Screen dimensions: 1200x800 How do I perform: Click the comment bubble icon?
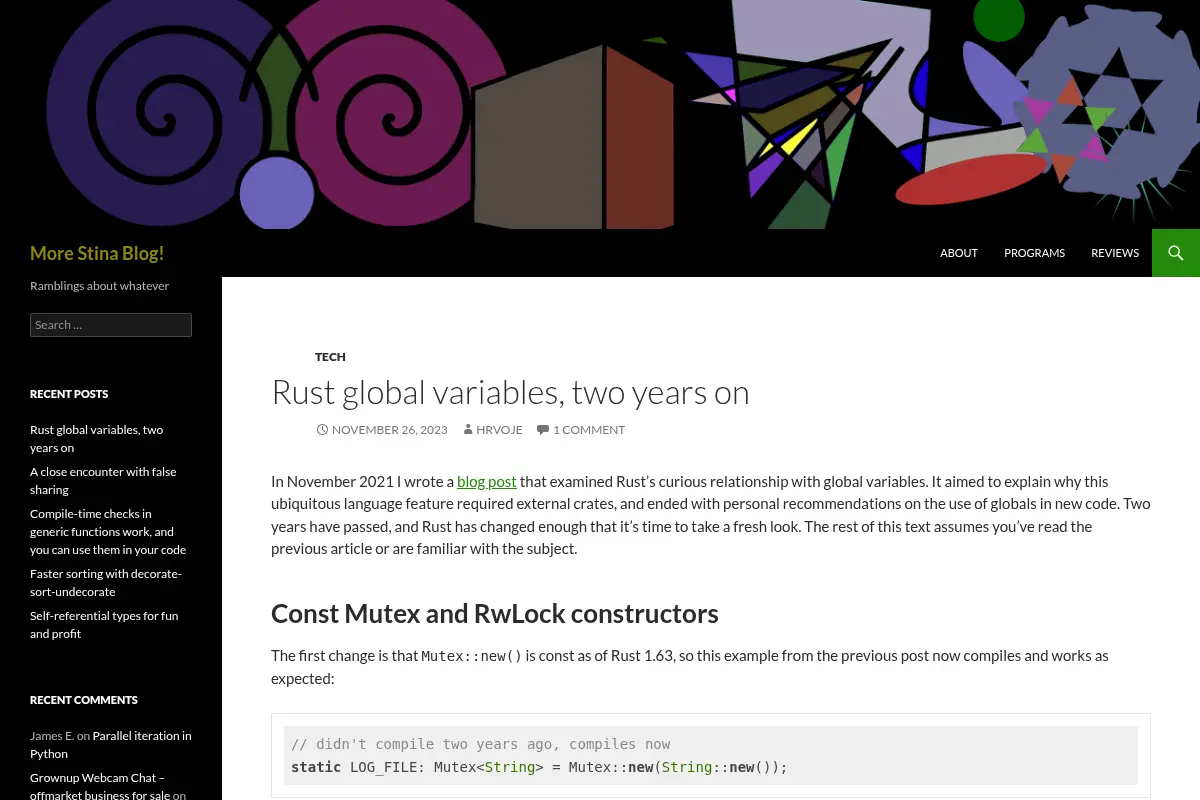coord(543,430)
